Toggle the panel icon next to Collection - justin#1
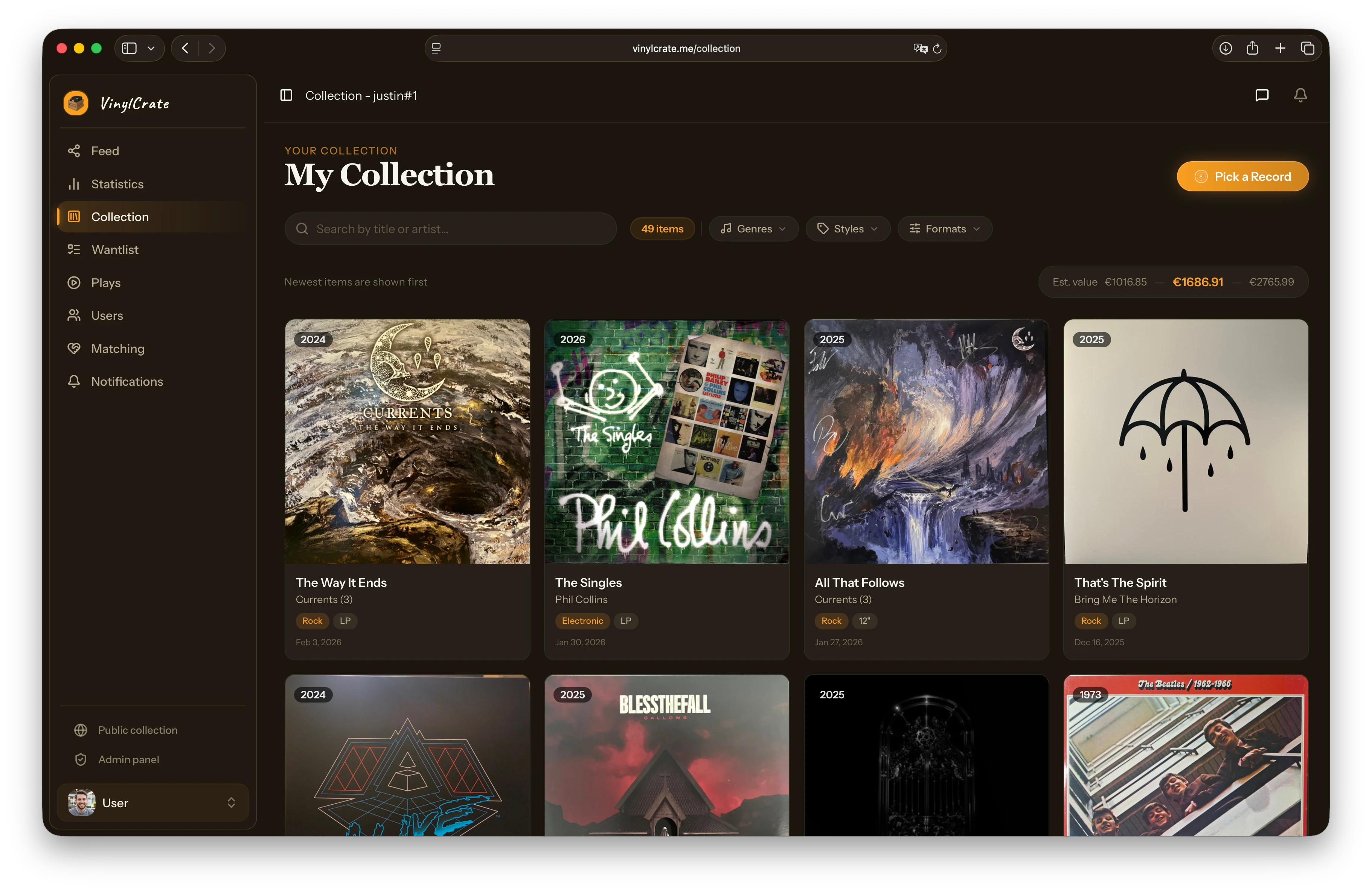The width and height of the screenshot is (1372, 892). pyautogui.click(x=286, y=95)
